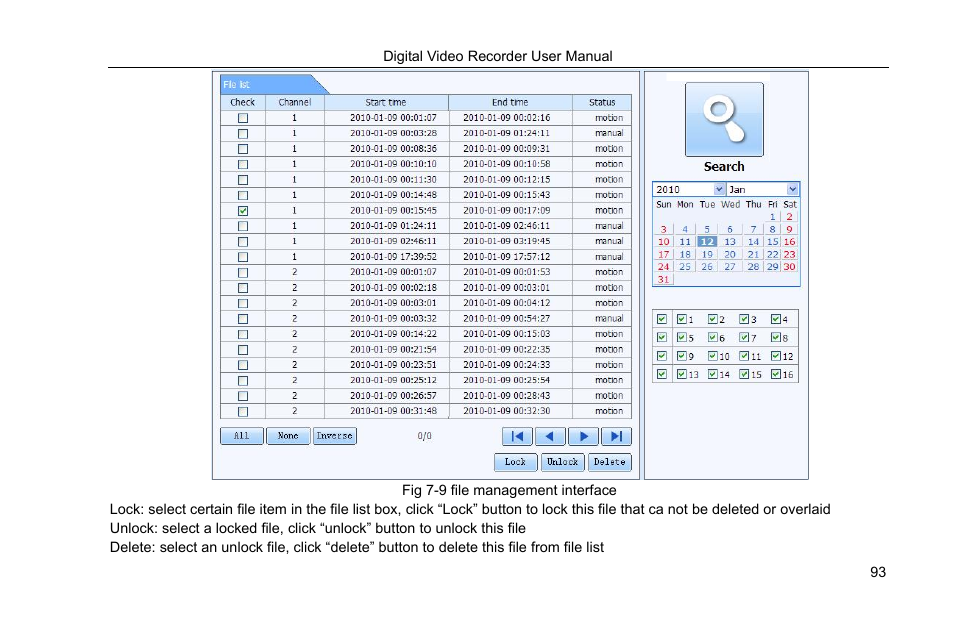
Task: Toggle channel 6 checkbox in channel grid
Action: click(x=712, y=337)
